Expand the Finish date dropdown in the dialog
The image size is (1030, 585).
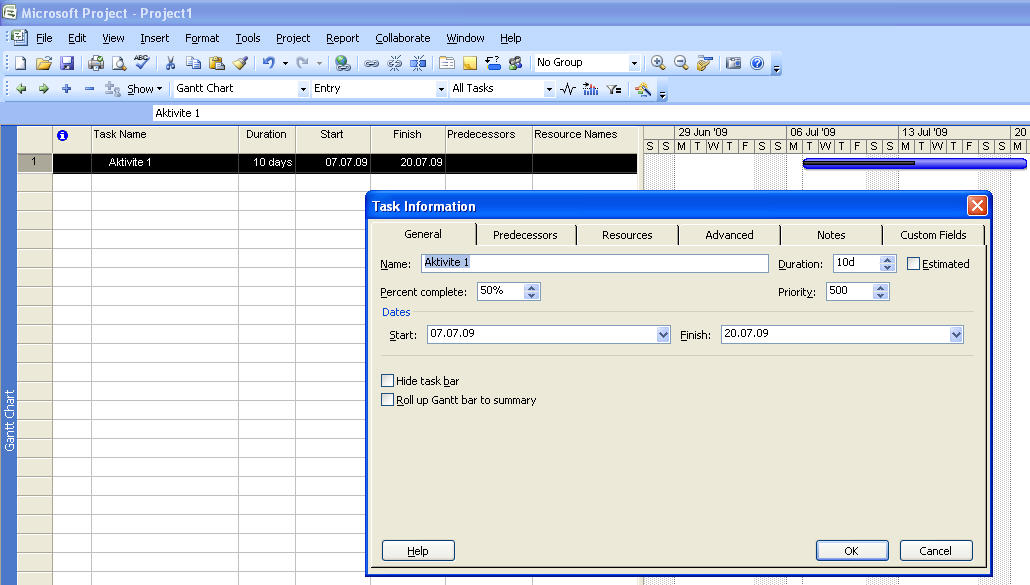click(956, 335)
